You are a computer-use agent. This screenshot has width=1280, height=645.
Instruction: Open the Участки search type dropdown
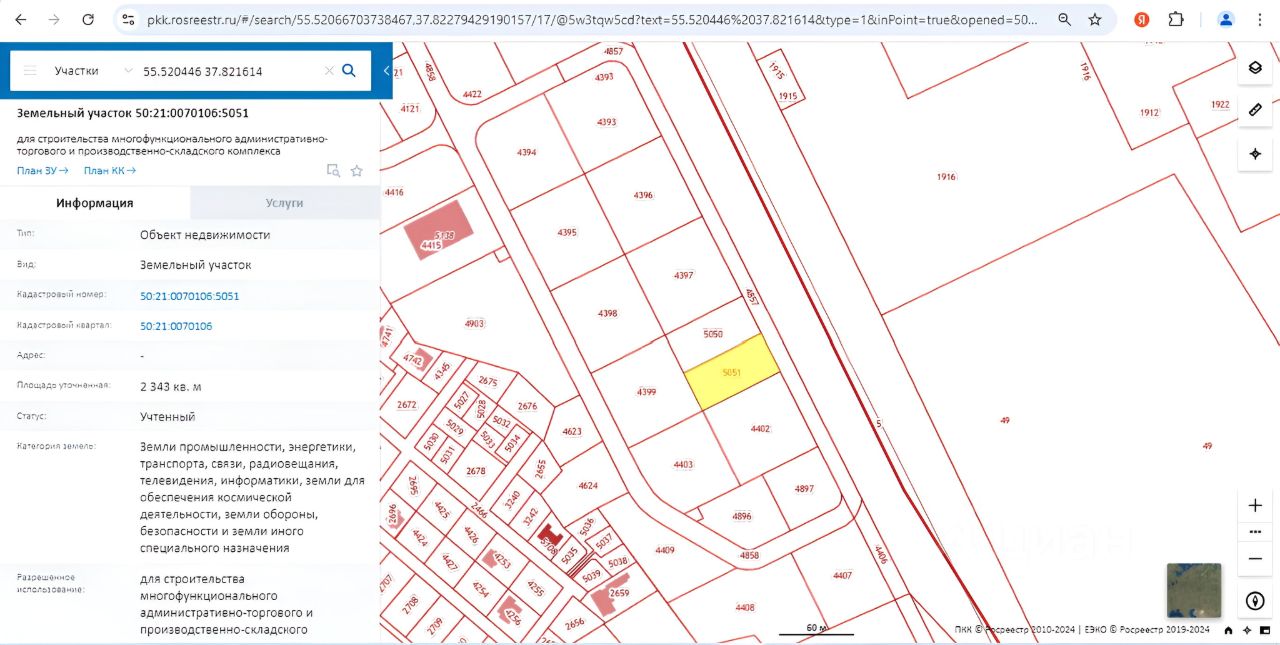tap(93, 71)
